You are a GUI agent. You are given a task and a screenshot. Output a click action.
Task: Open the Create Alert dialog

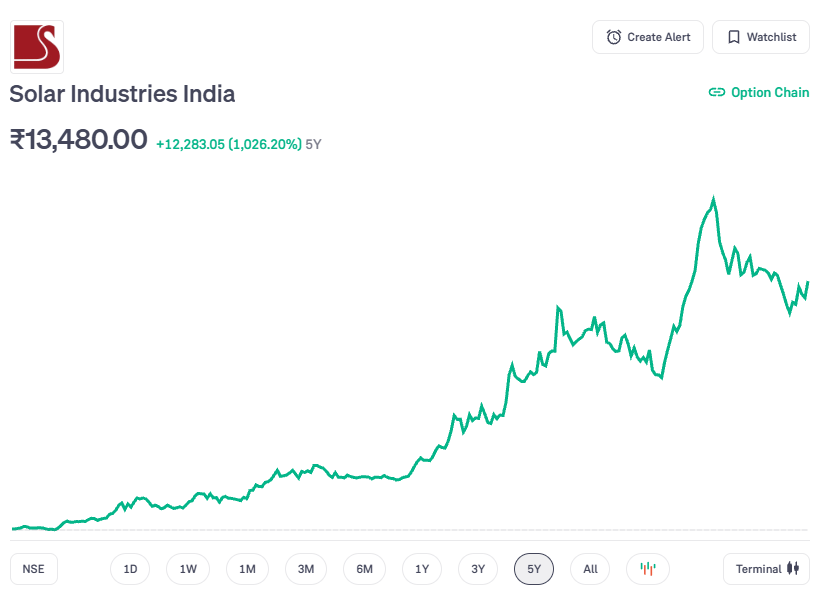pyautogui.click(x=648, y=37)
